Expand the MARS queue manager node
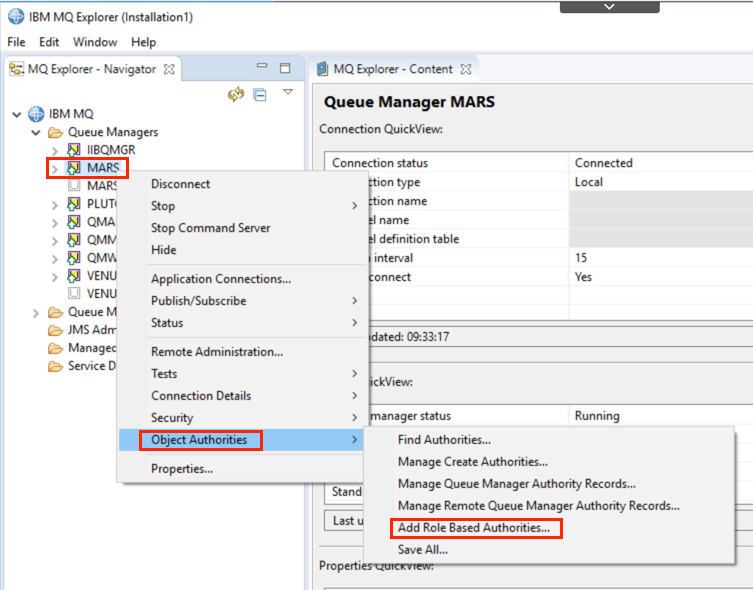Screen dimensions: 753x590 tap(55, 169)
